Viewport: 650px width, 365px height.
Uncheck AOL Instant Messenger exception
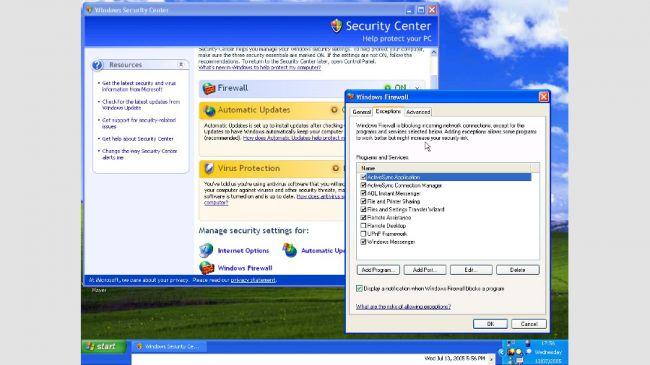(363, 193)
